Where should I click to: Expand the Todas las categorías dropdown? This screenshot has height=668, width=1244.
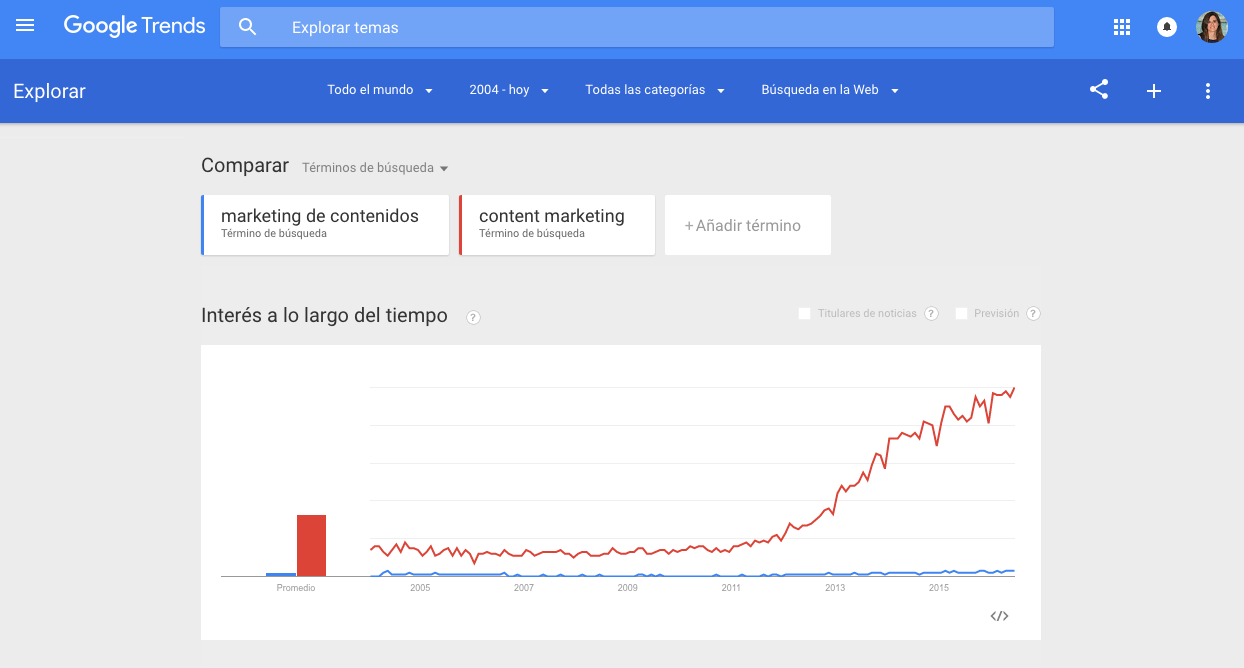[x=655, y=90]
